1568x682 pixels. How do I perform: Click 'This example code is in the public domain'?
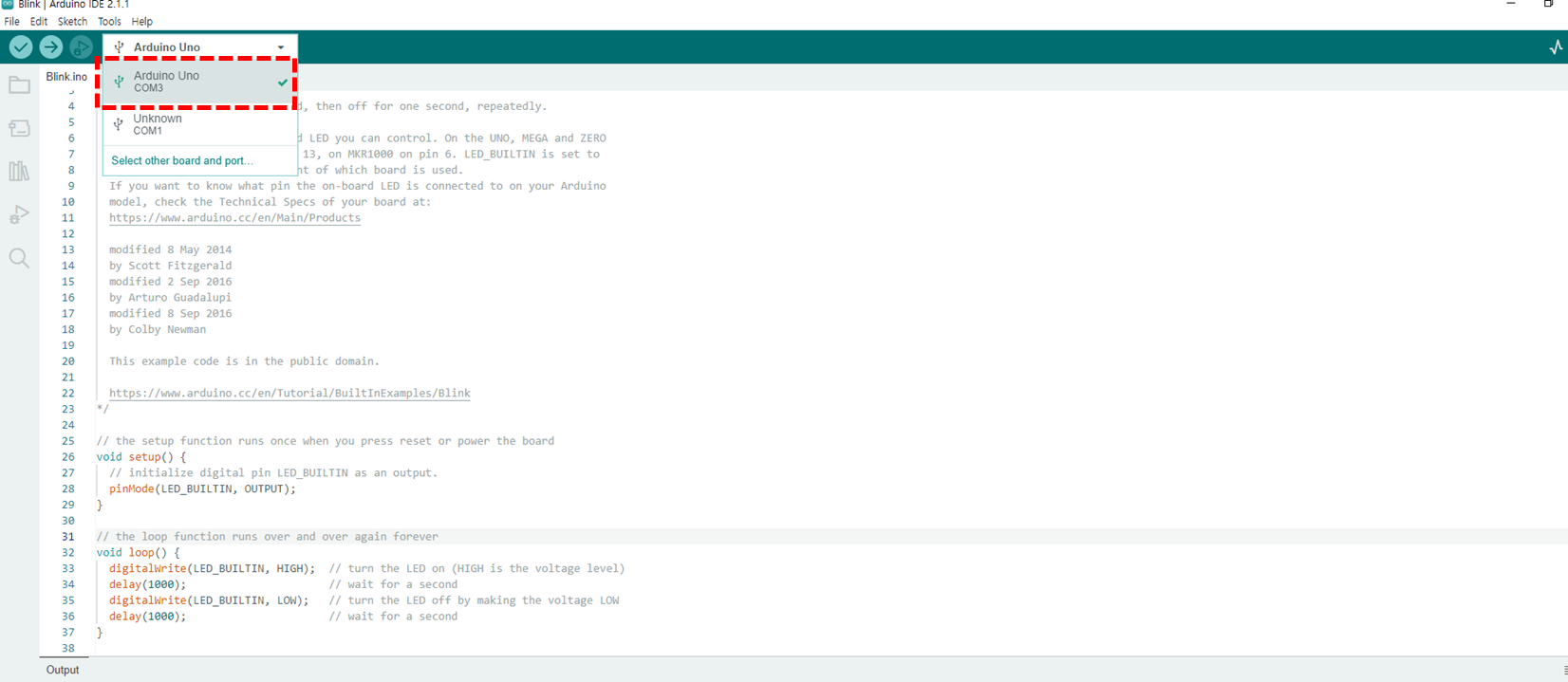pos(244,360)
